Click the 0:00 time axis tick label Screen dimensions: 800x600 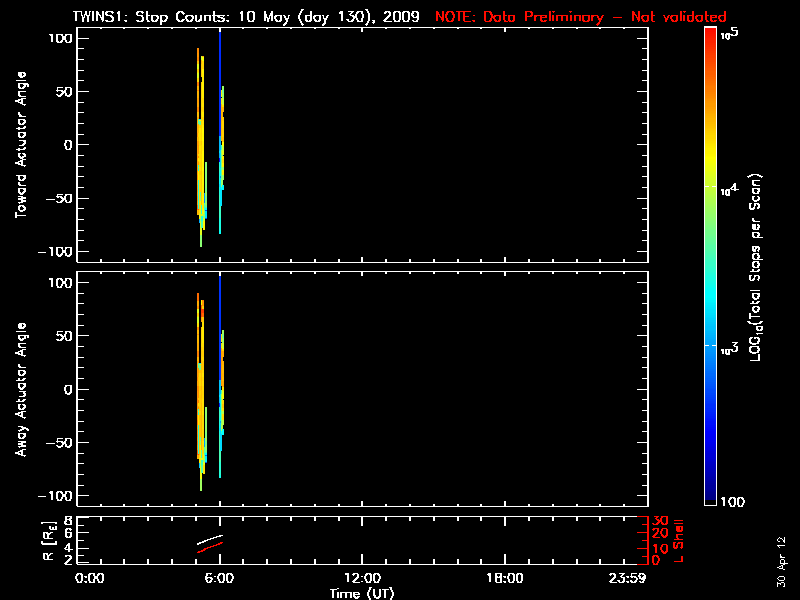point(90,578)
